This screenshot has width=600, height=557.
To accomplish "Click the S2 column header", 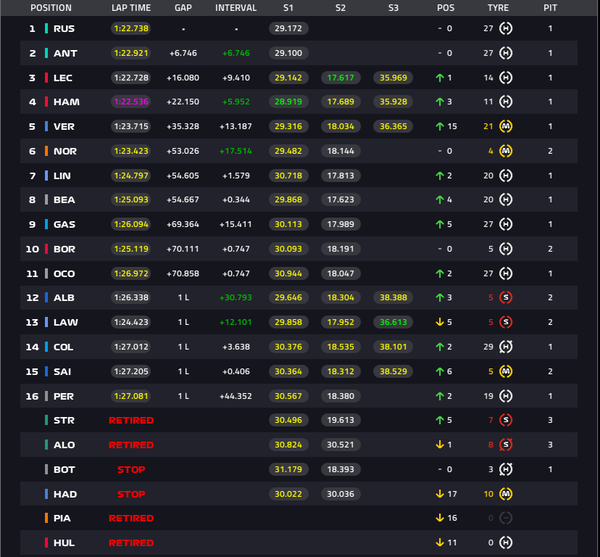I will 341,8.
